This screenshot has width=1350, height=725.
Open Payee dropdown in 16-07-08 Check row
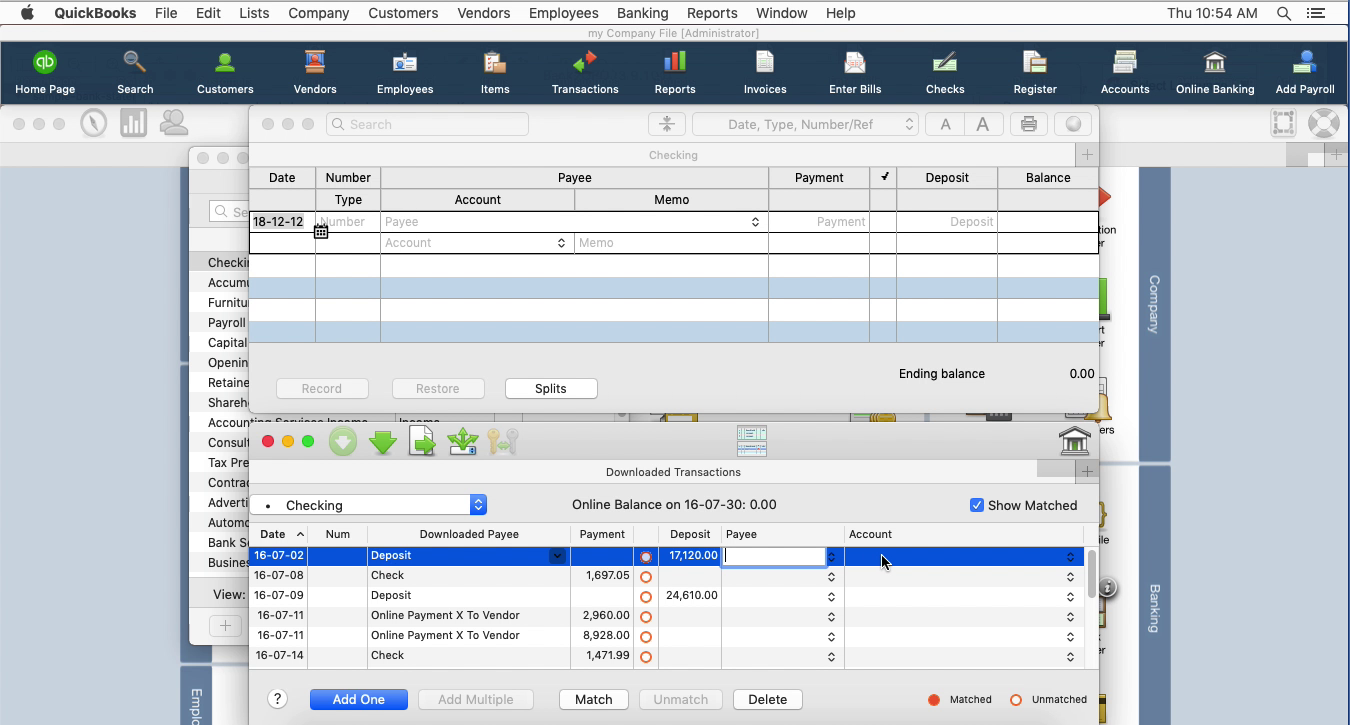pos(831,576)
